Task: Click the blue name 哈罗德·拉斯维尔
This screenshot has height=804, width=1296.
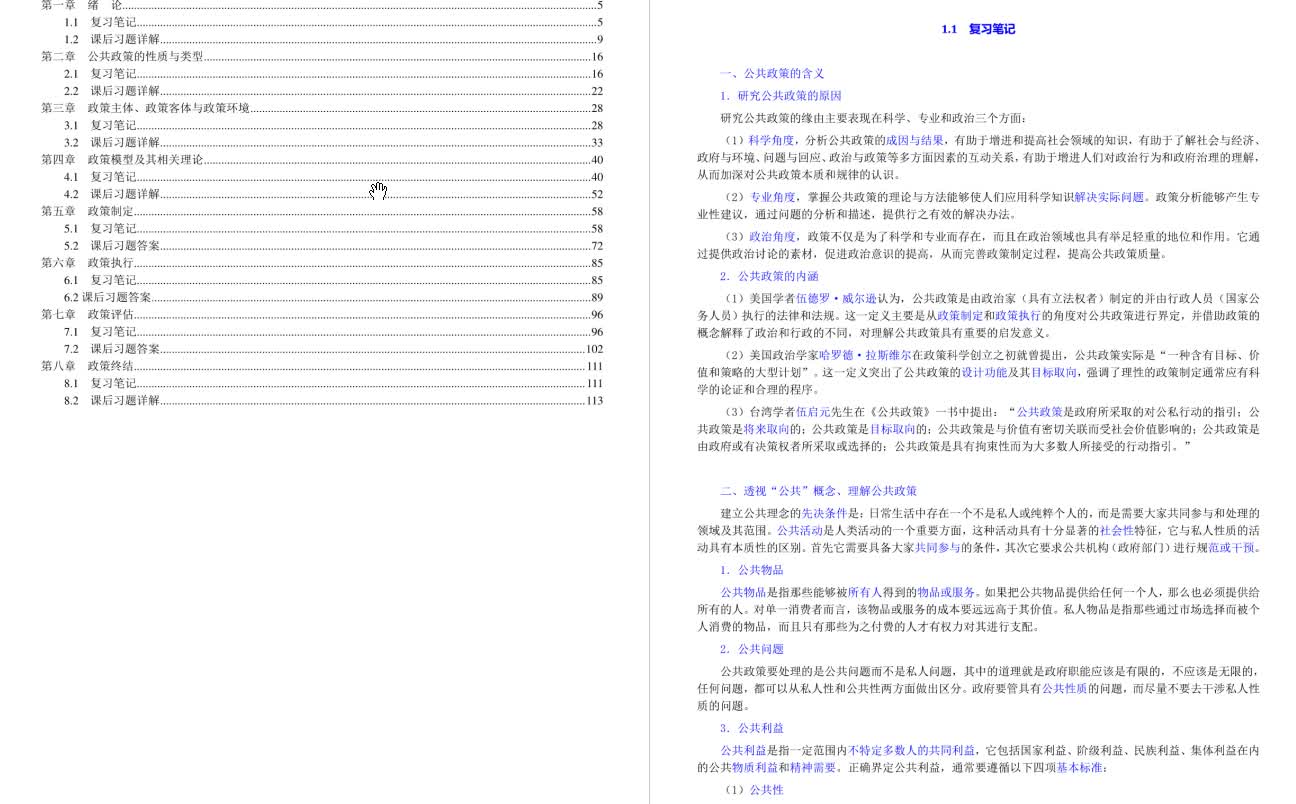Action: pos(865,355)
